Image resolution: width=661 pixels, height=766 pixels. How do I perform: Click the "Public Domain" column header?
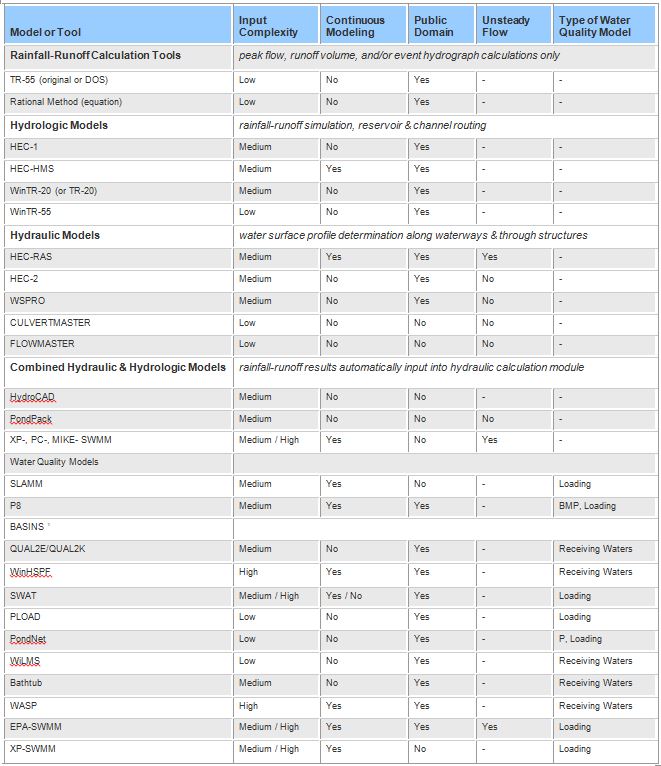click(433, 26)
